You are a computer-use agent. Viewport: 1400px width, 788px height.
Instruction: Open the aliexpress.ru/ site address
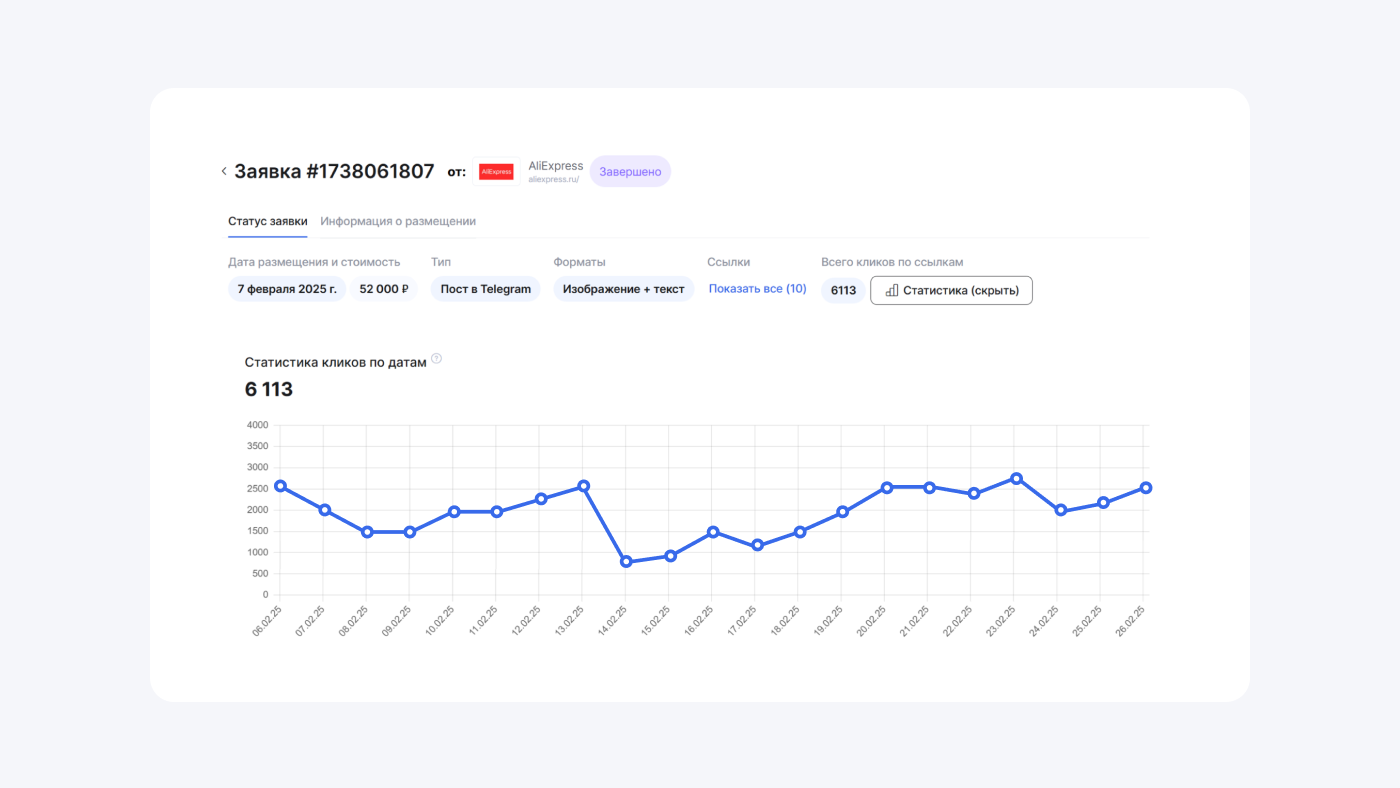553,180
